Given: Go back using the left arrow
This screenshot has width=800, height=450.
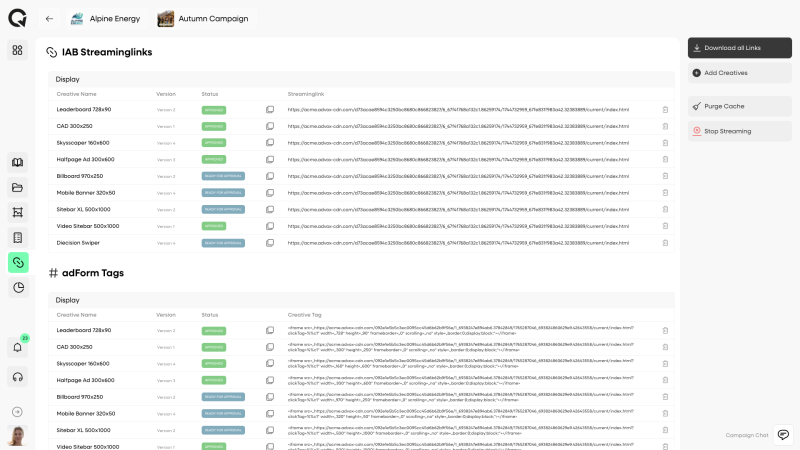Looking at the screenshot, I should click(x=49, y=19).
